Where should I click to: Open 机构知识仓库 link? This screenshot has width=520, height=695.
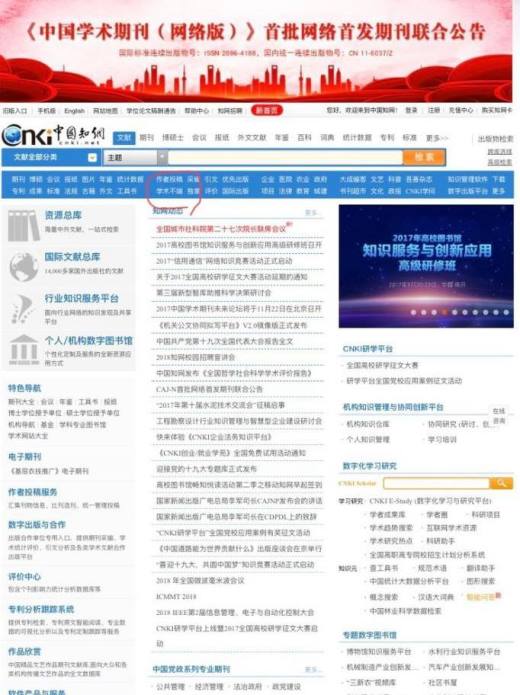368,424
